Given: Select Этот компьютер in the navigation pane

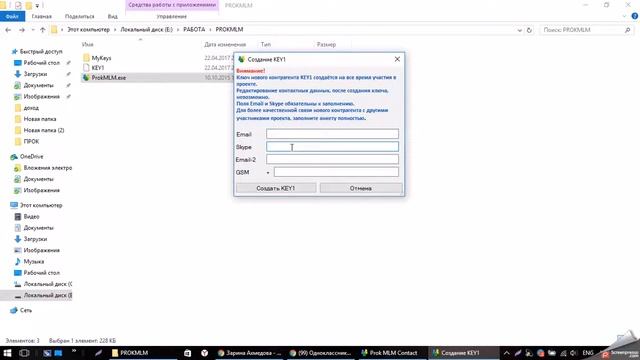Looking at the screenshot, I should (x=41, y=205).
